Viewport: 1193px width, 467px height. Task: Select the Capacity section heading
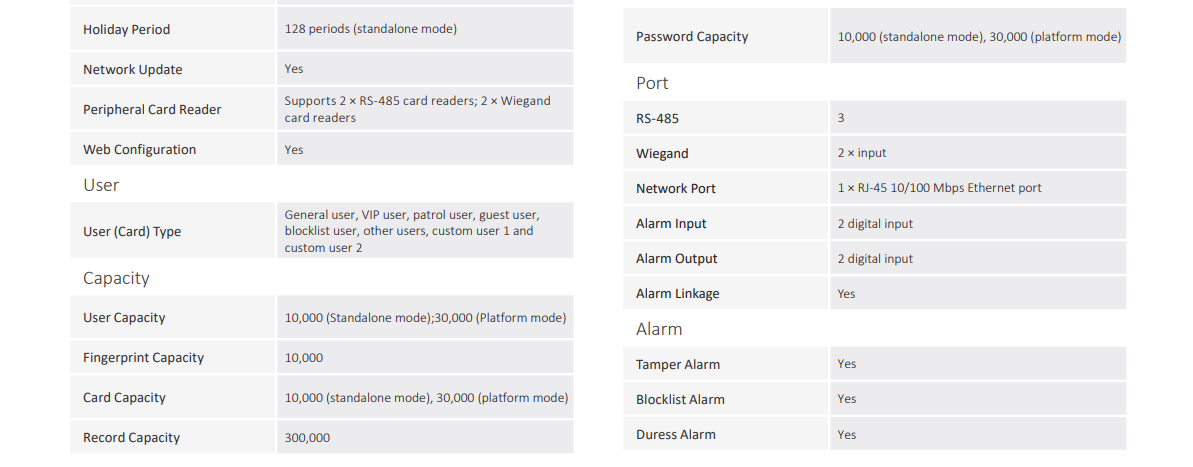(x=116, y=278)
